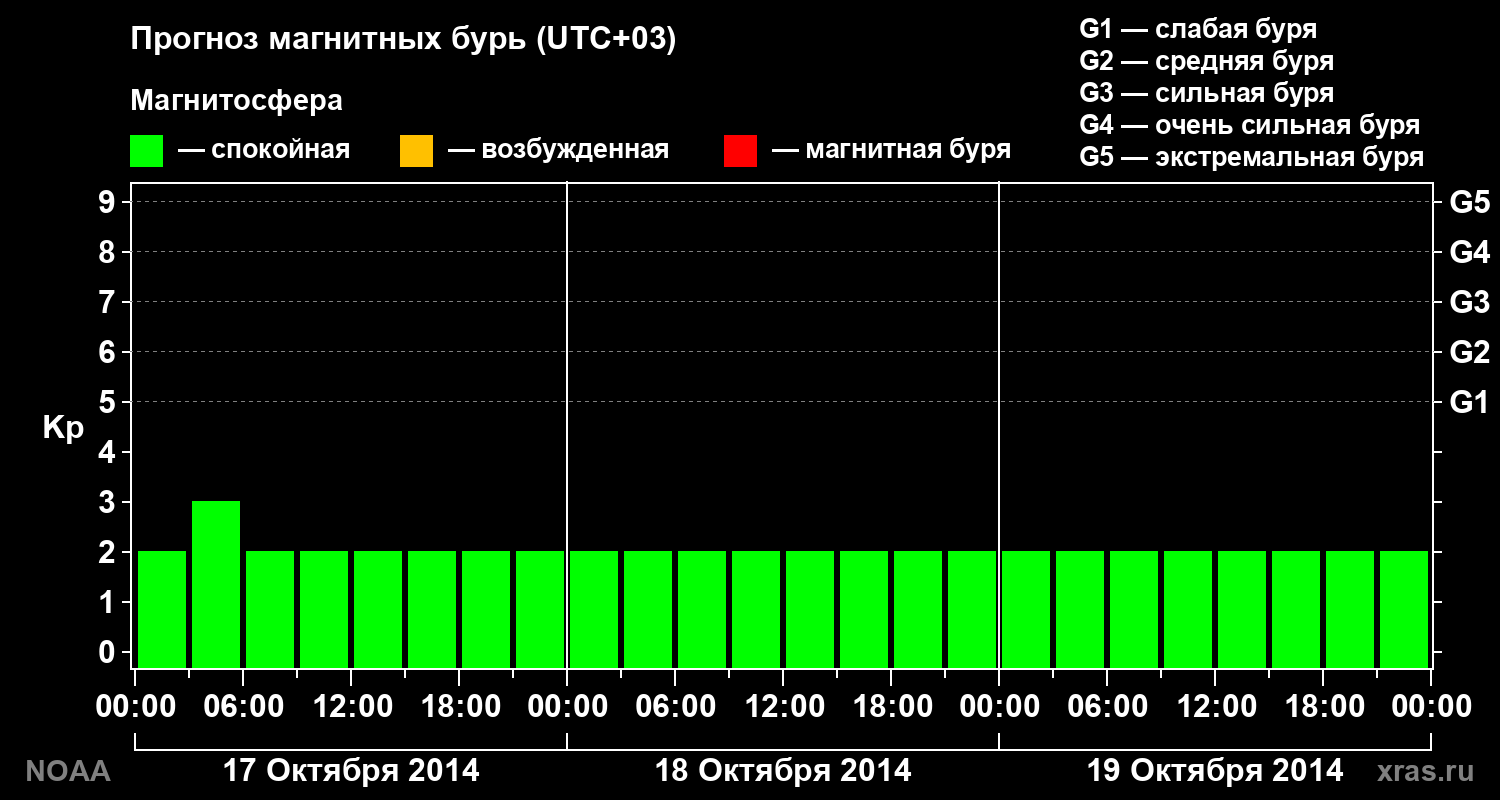The height and width of the screenshot is (800, 1500).
Task: Select the first bar starting at 00:00 17 Октября
Action: (x=162, y=609)
